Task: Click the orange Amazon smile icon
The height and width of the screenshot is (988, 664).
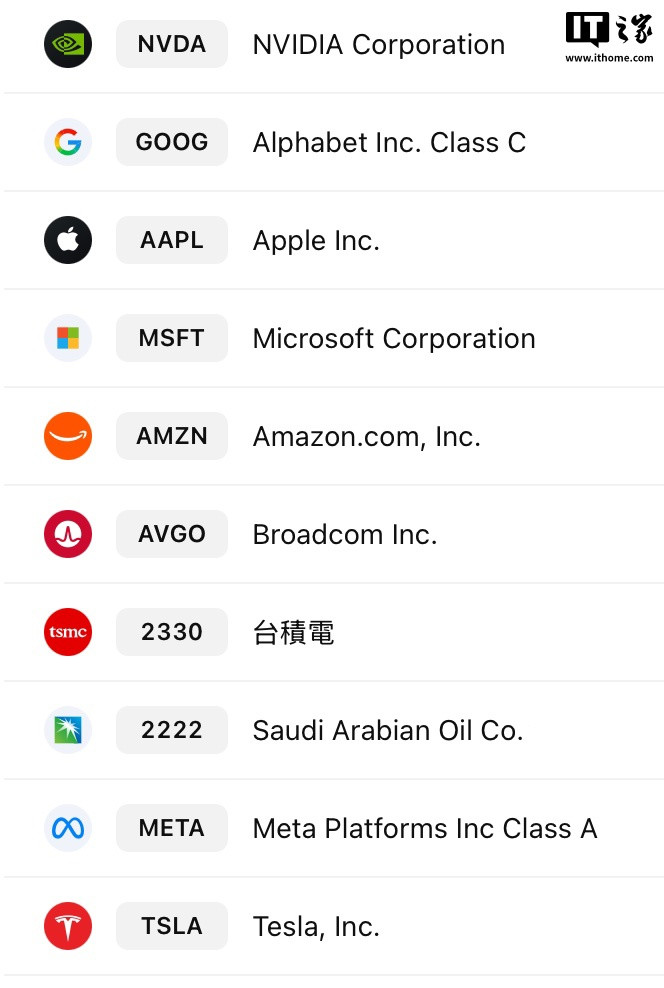Action: (x=68, y=436)
